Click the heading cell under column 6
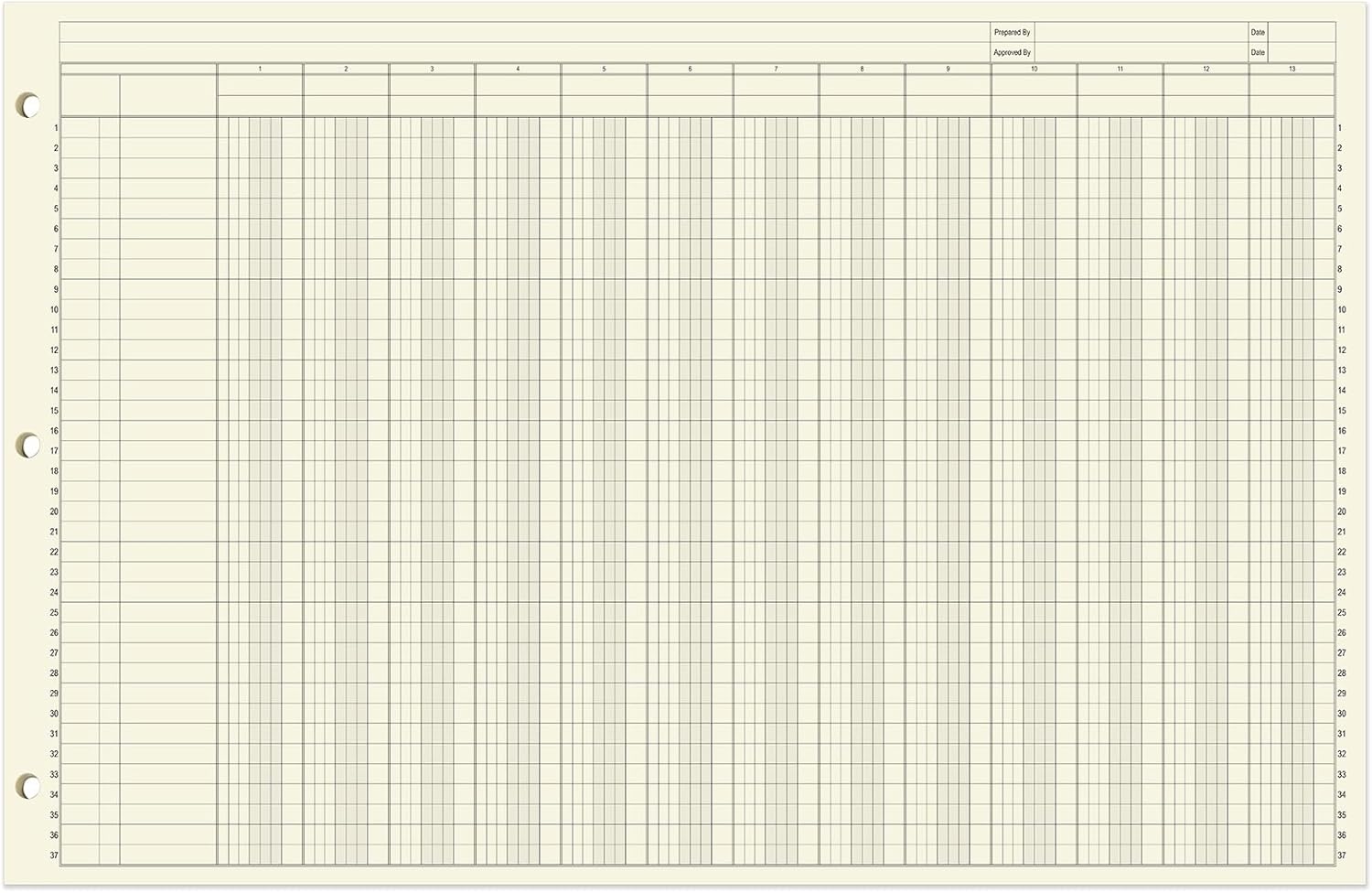This screenshot has width=1372, height=893. (x=690, y=85)
